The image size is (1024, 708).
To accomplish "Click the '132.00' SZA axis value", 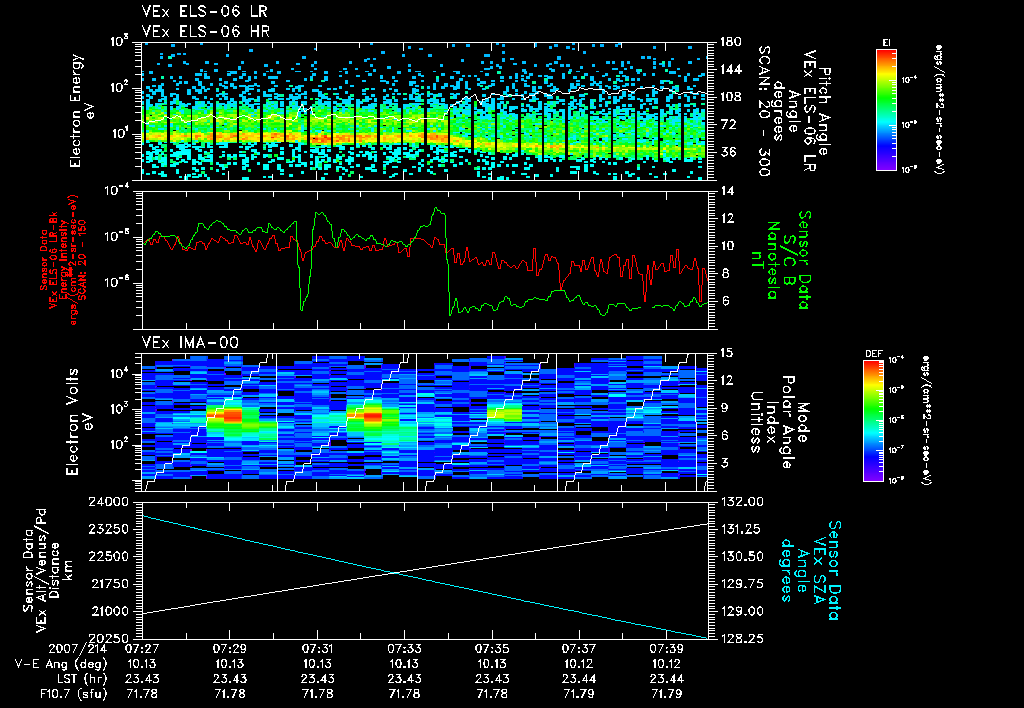I will 741,502.
